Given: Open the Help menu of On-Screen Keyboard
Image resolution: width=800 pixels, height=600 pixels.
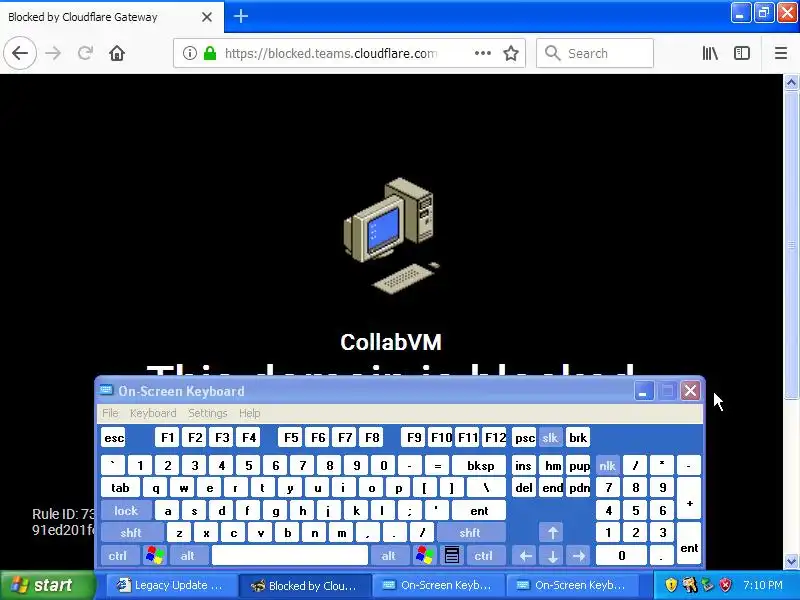Looking at the screenshot, I should 249,413.
